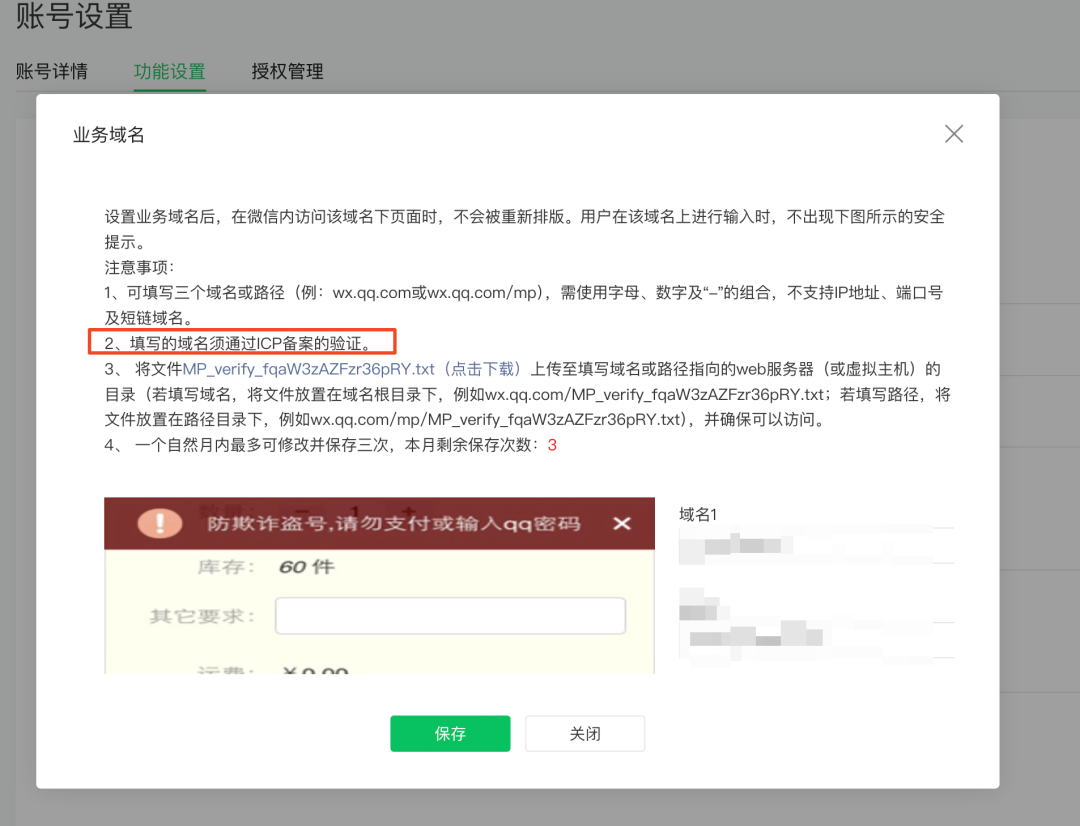Click the green underline indicator under 功能设置
Image resolution: width=1080 pixels, height=826 pixels.
(169, 90)
